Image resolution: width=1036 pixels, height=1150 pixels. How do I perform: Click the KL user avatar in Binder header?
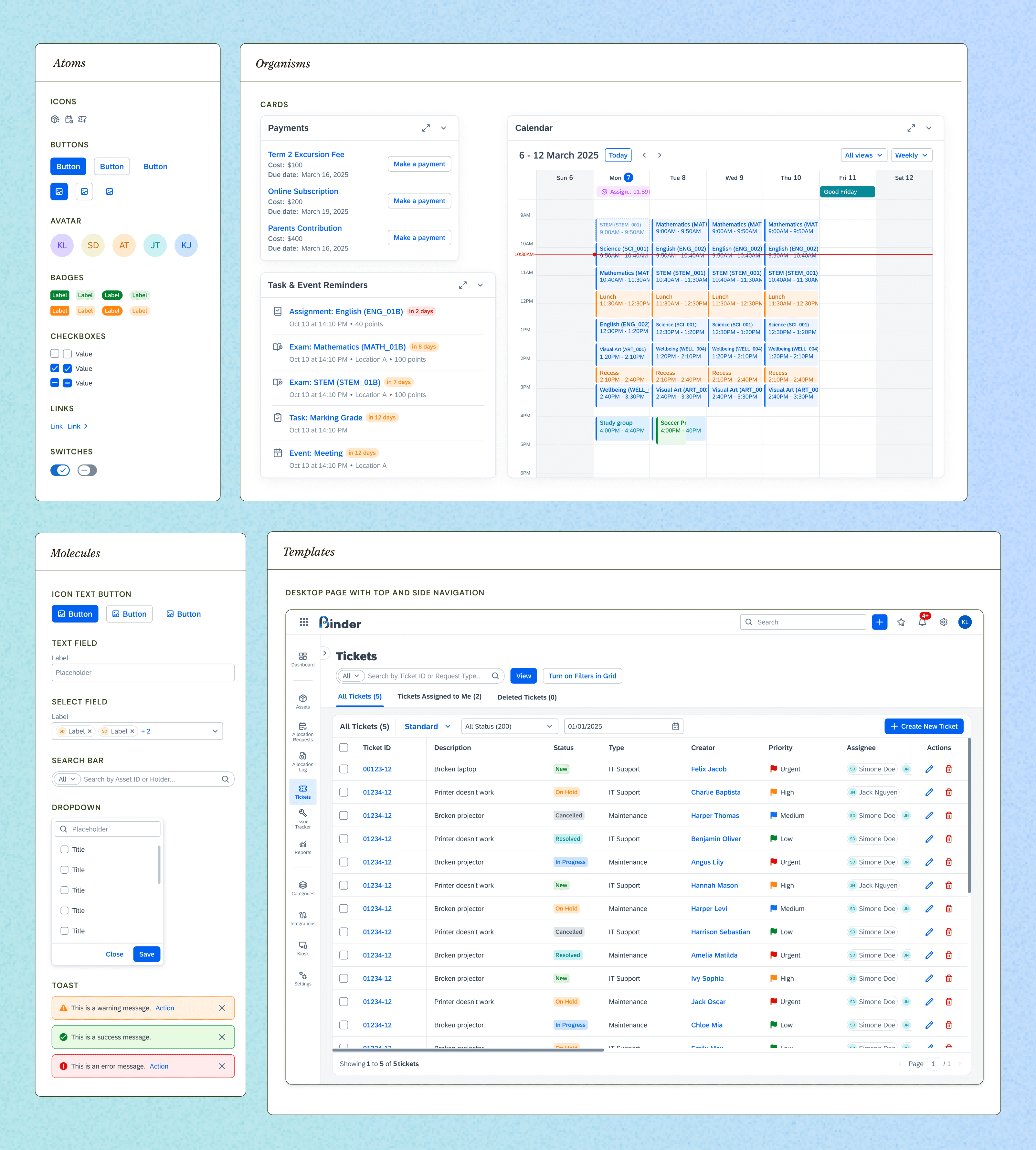click(x=965, y=622)
